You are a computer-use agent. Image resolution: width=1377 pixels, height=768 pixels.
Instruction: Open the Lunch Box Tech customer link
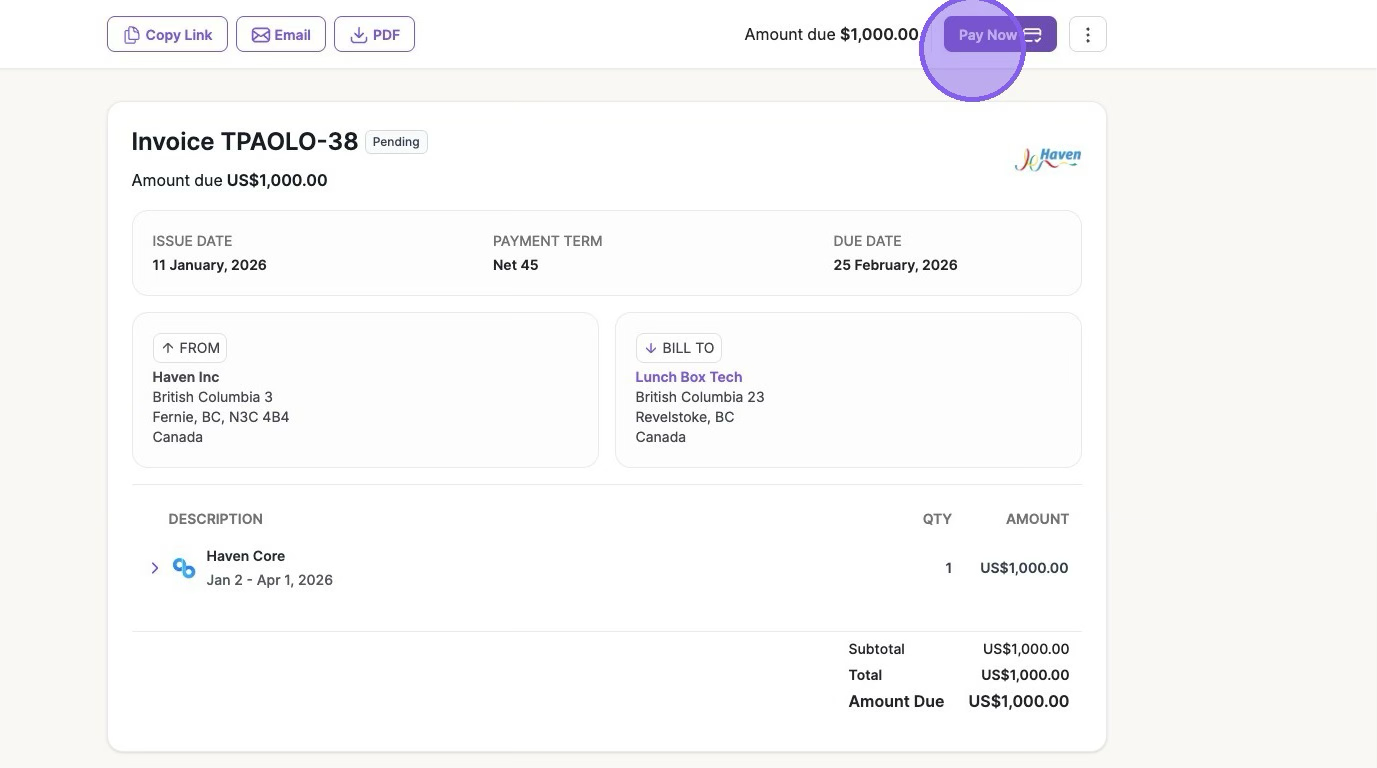pyautogui.click(x=688, y=377)
